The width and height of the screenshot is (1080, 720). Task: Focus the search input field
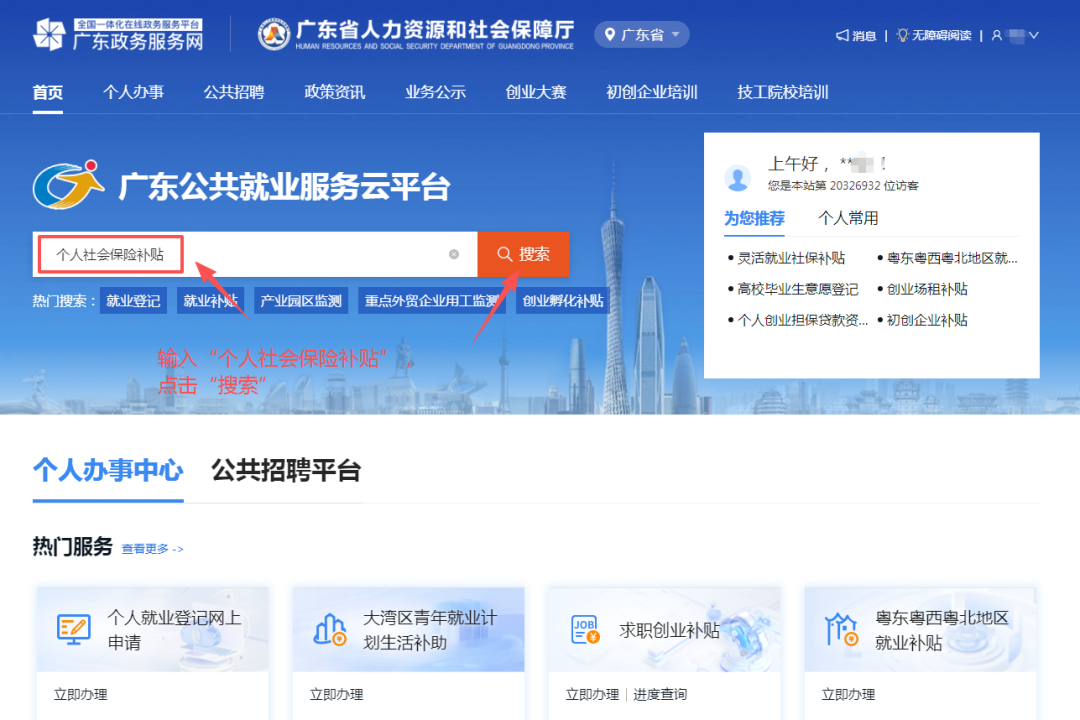(x=255, y=254)
